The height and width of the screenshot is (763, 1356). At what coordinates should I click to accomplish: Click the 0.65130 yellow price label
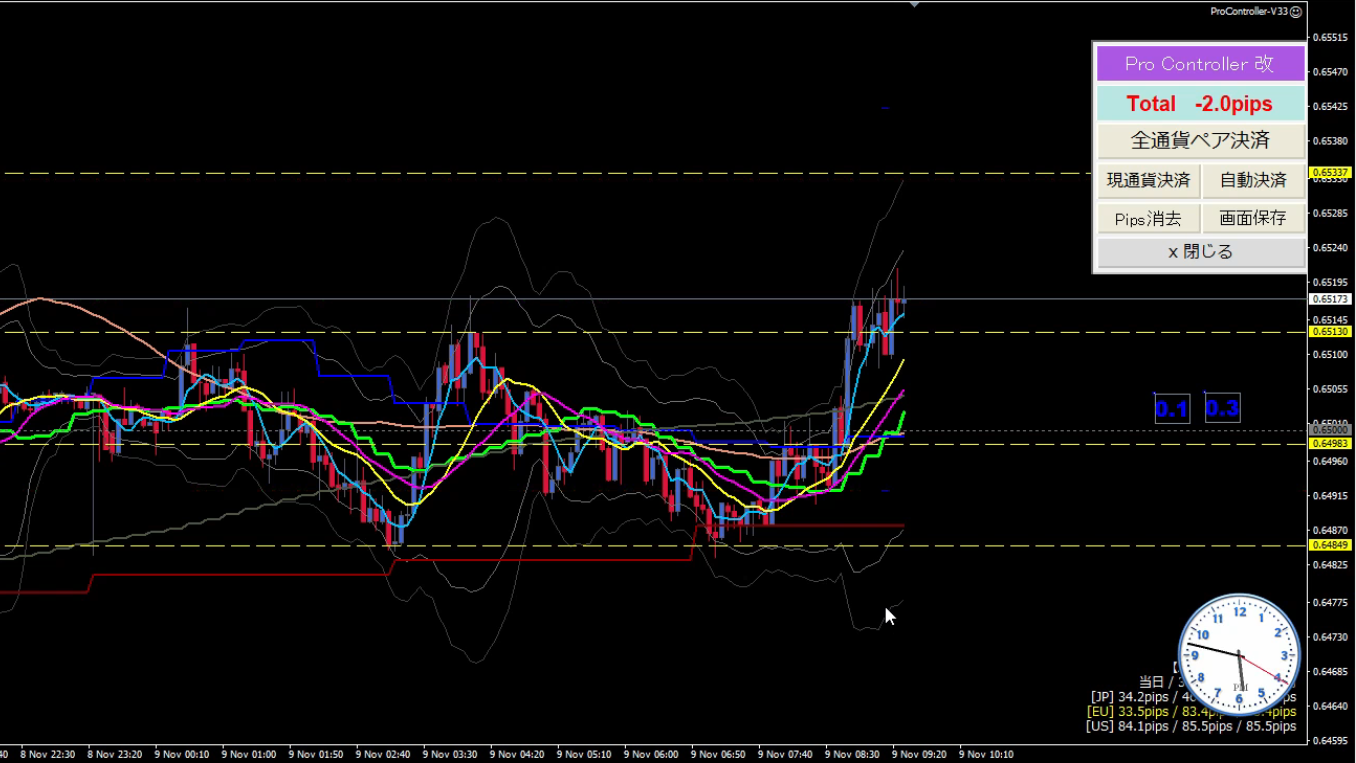(1331, 331)
